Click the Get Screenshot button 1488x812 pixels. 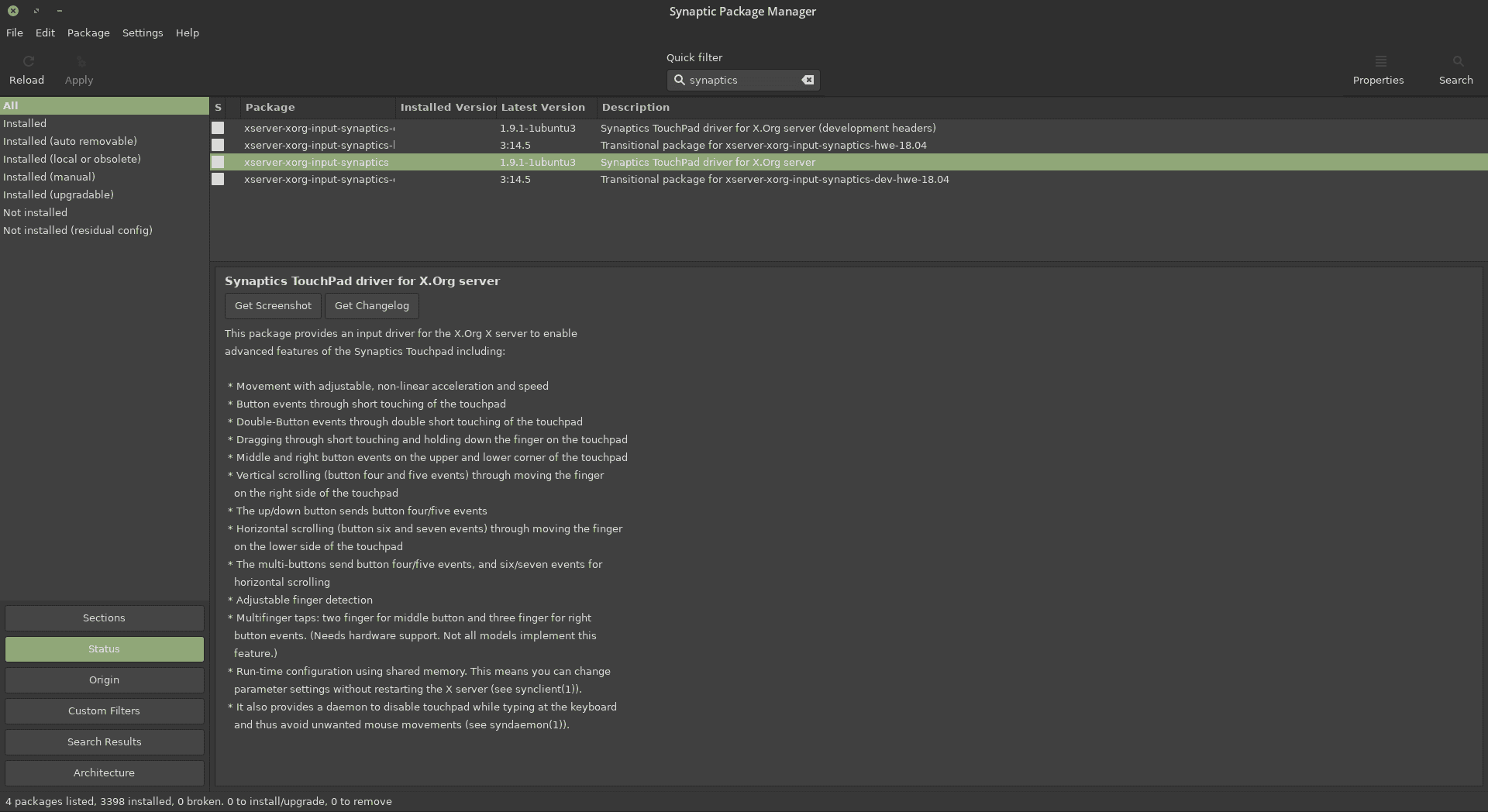point(273,305)
